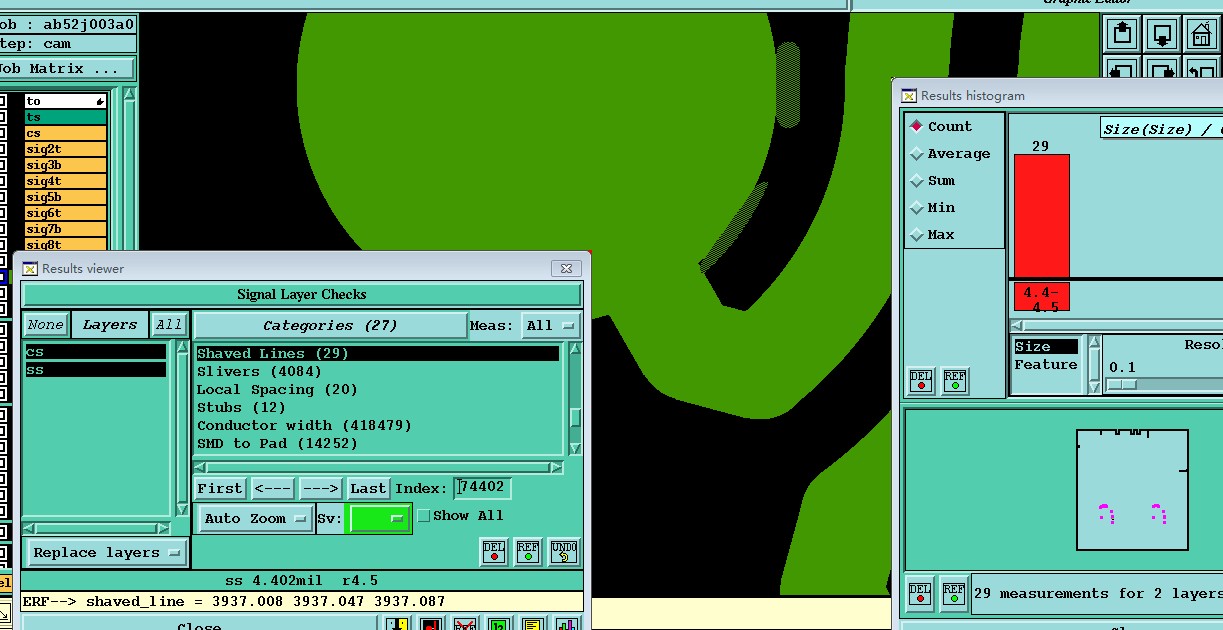Click the green numbered icon in Results viewer
Viewport: 1223px width, 630px height.
pyautogui.click(x=499, y=624)
